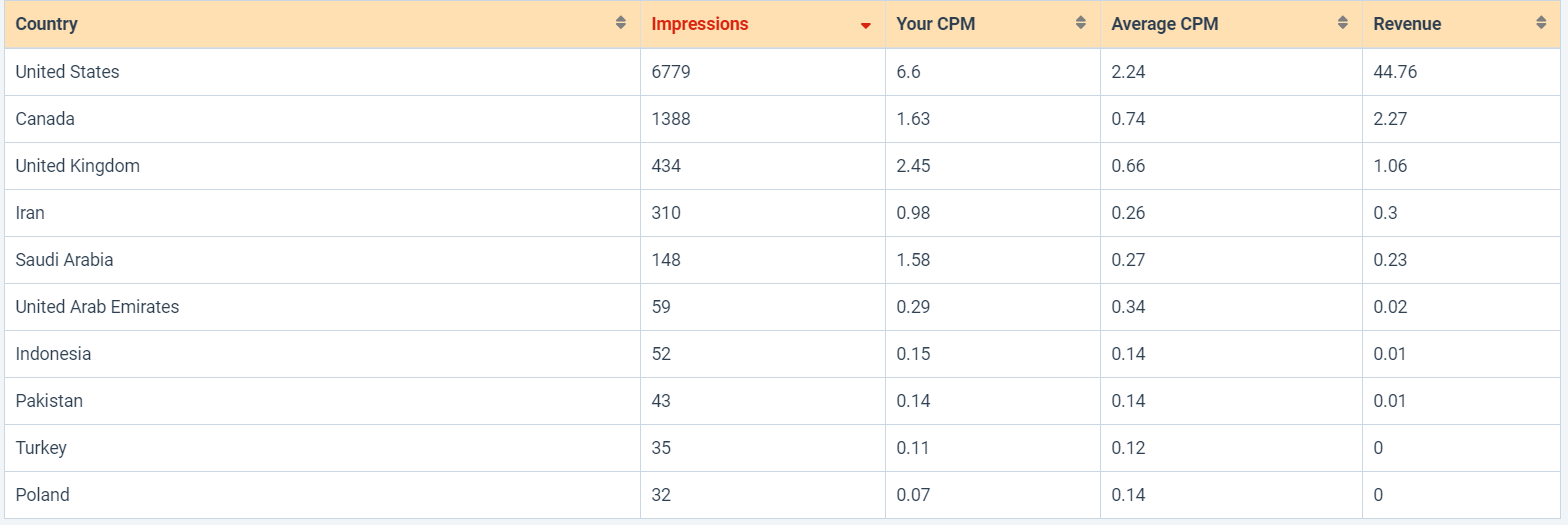Click the Your CPM header text
This screenshot has height=525, width=1568.
pyautogui.click(x=935, y=24)
